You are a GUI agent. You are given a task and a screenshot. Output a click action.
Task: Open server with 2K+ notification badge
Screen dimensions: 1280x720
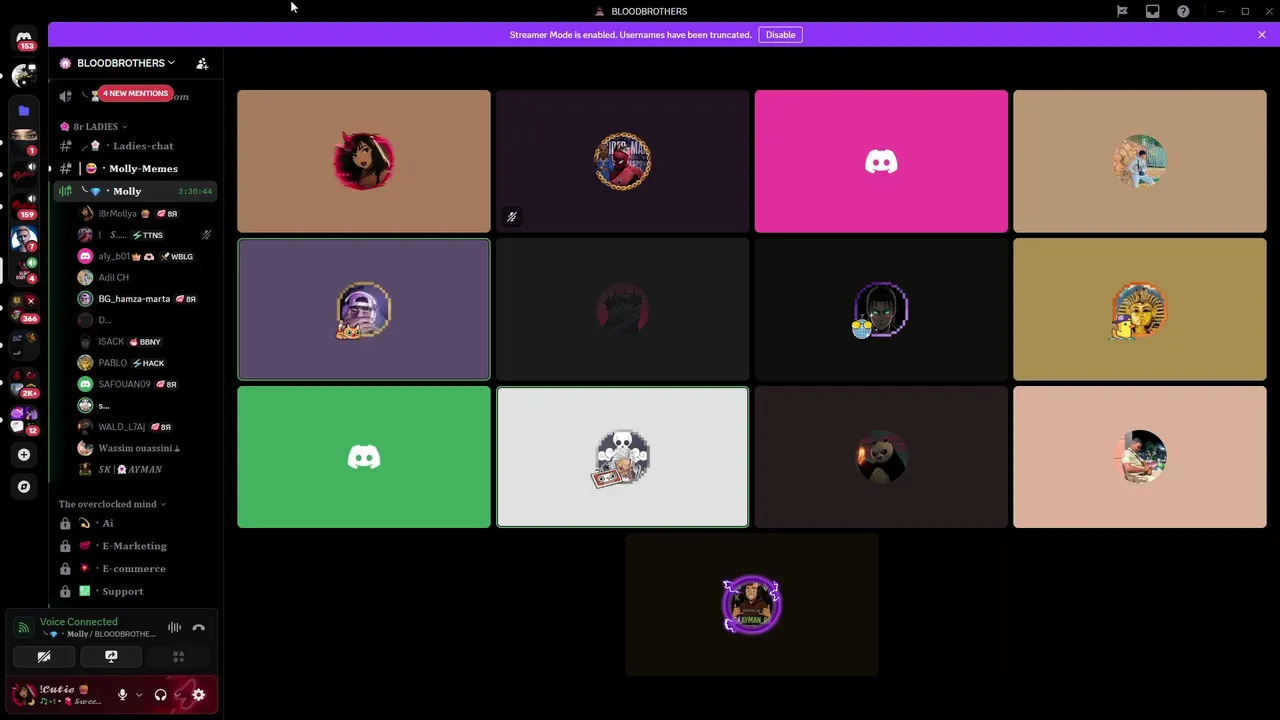pyautogui.click(x=24, y=383)
